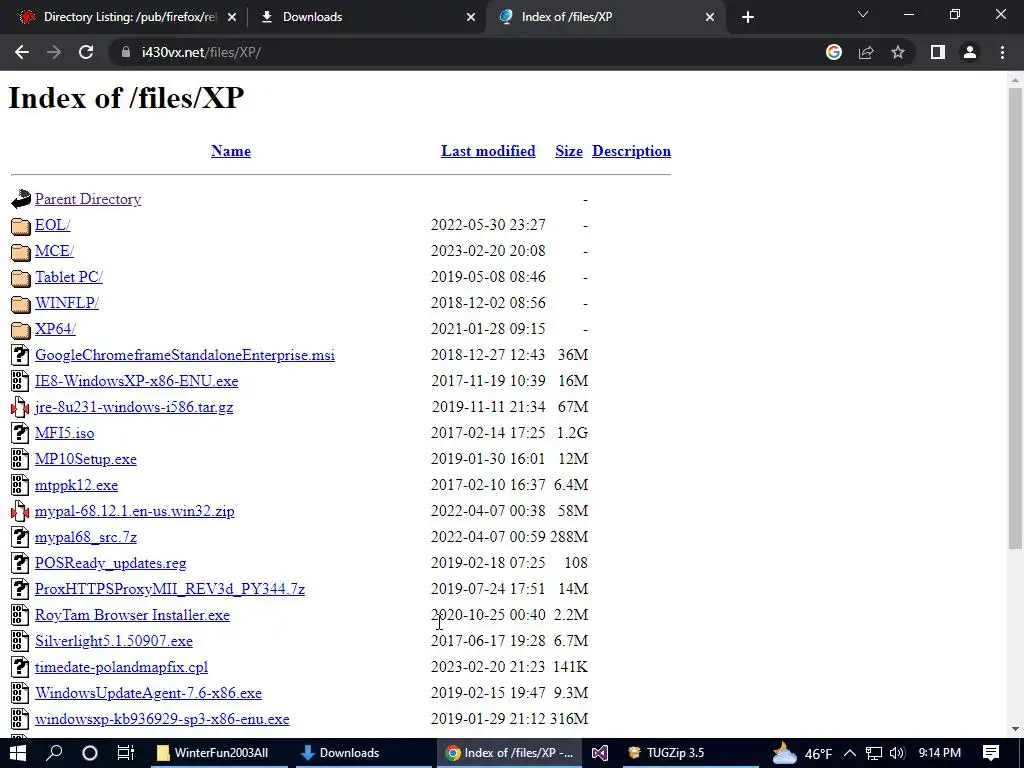Image resolution: width=1024 pixels, height=768 pixels.
Task: Open the WINFLP/ folder link
Action: 67,303
